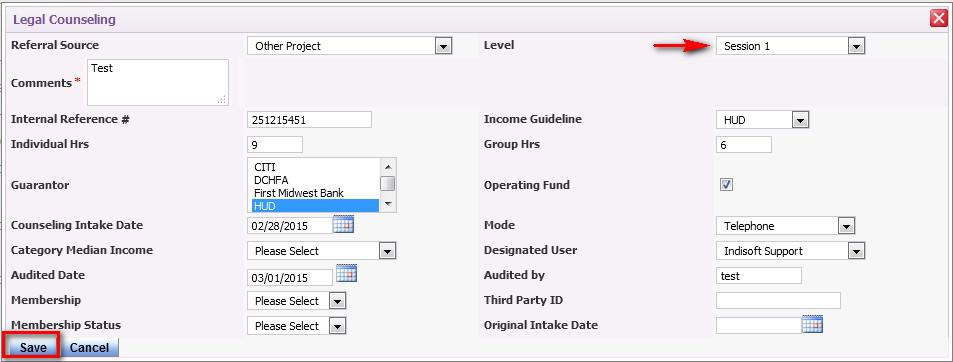The width and height of the screenshot is (953, 362).
Task: Open the Membership Status dropdown
Action: pos(297,326)
